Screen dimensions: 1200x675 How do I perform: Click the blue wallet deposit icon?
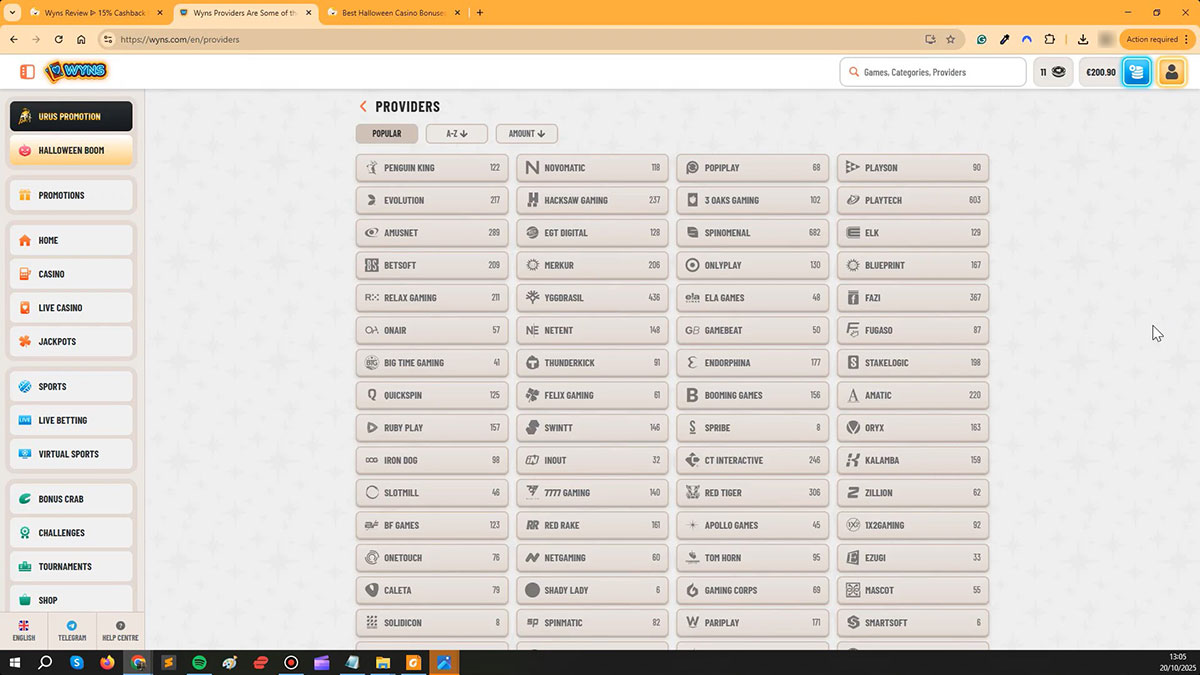pos(1137,72)
